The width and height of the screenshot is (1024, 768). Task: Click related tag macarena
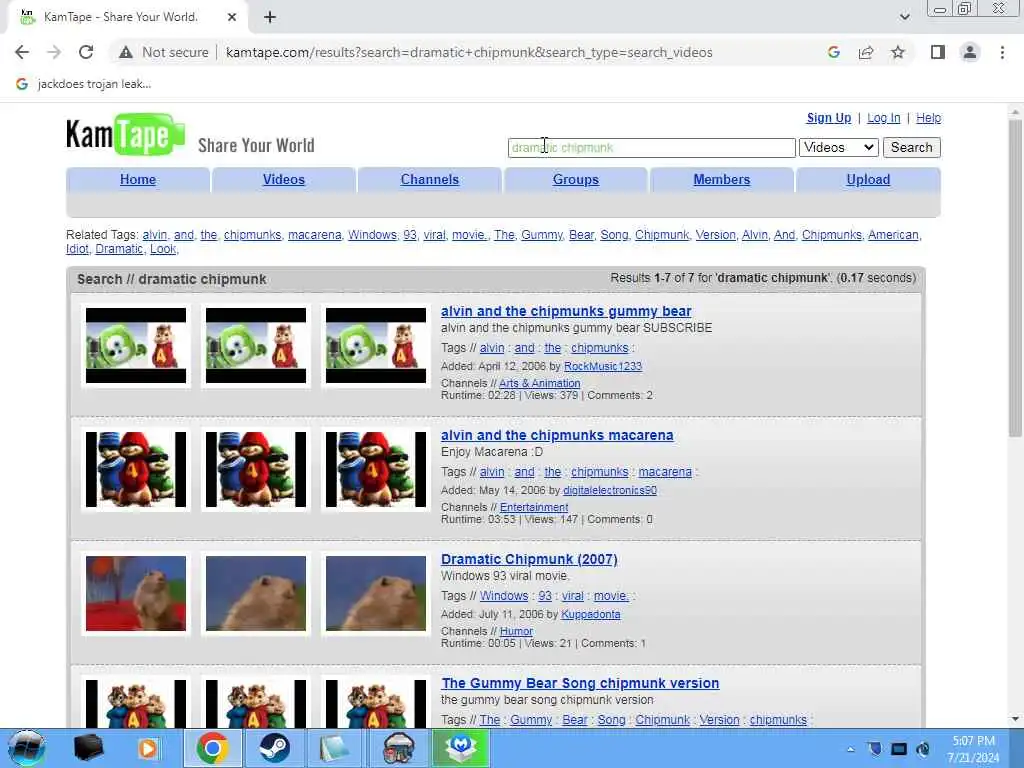tap(314, 234)
